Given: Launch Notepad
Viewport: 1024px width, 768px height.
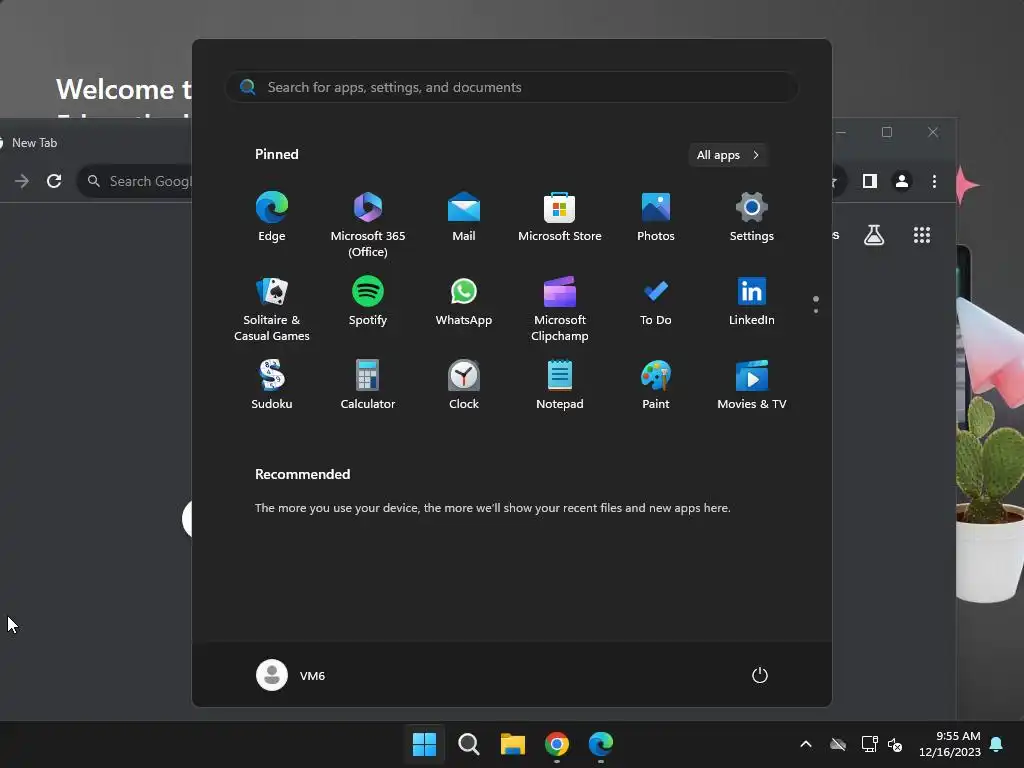Looking at the screenshot, I should pyautogui.click(x=560, y=385).
